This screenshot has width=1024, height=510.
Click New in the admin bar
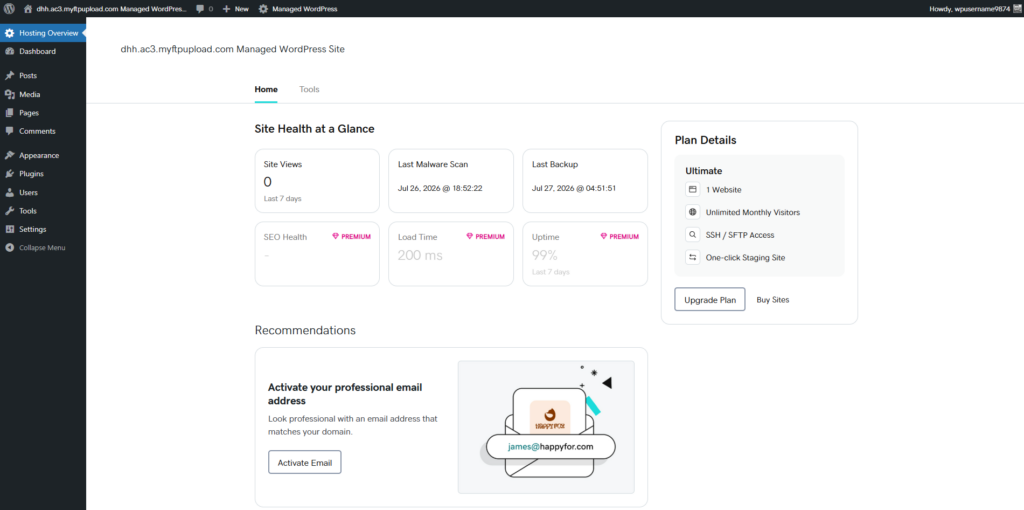point(235,9)
